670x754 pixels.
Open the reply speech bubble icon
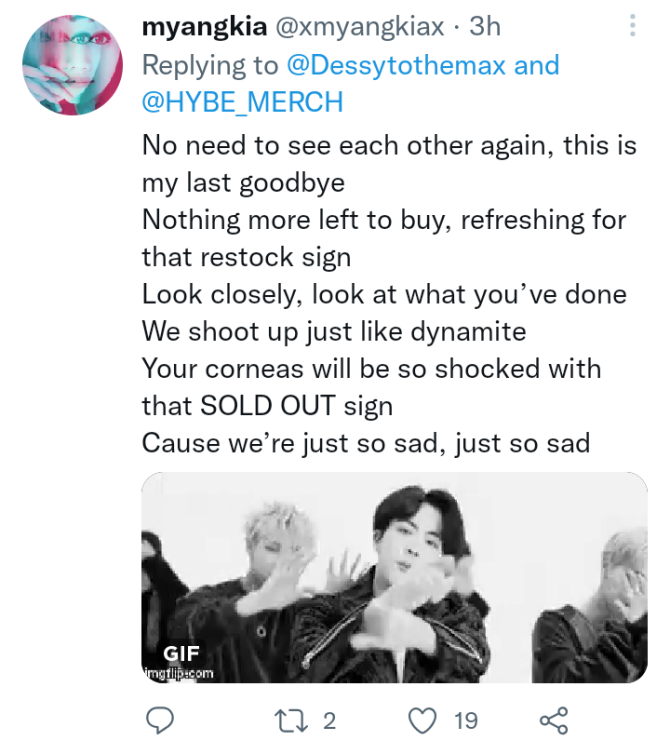pyautogui.click(x=160, y=720)
